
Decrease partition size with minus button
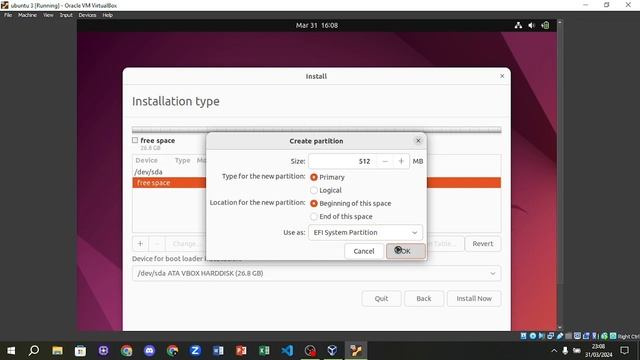385,161
